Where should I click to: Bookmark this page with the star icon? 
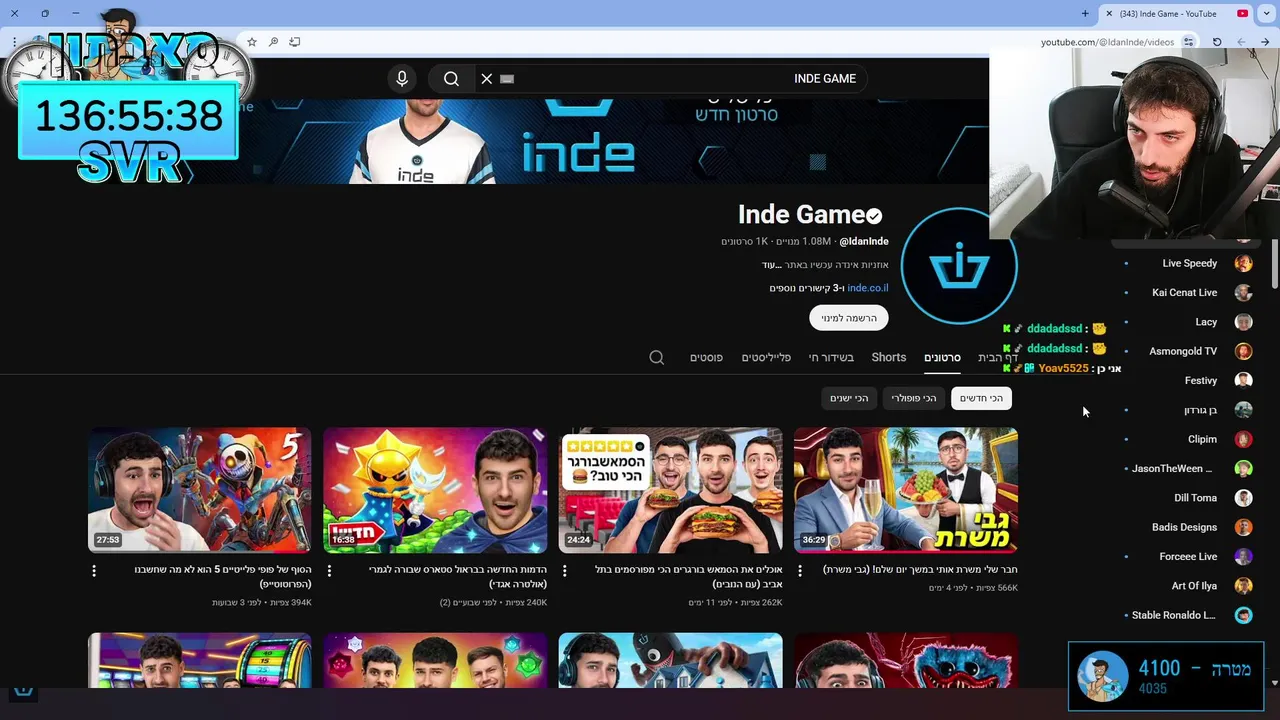[252, 42]
